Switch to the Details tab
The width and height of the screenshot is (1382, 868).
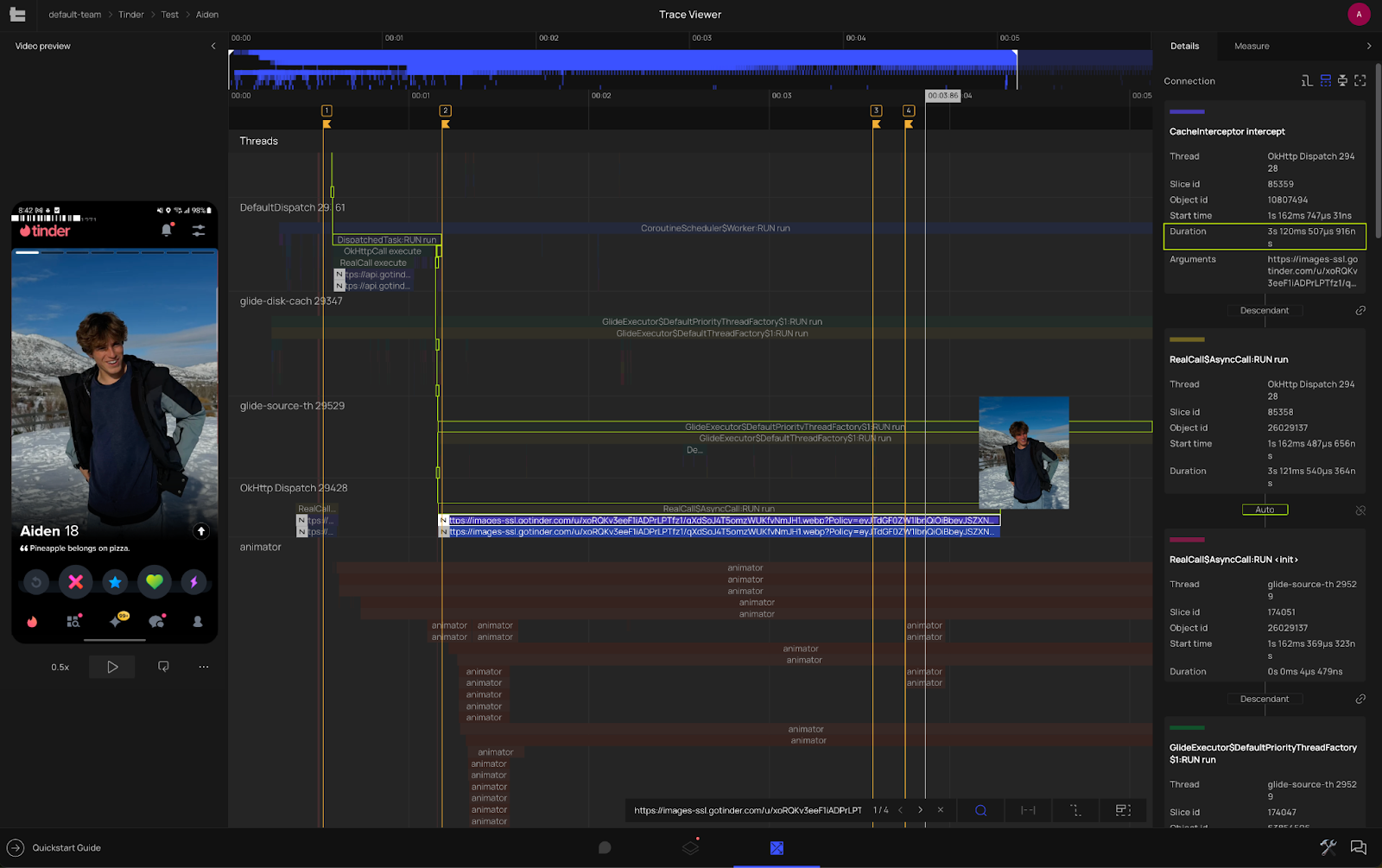click(1184, 46)
